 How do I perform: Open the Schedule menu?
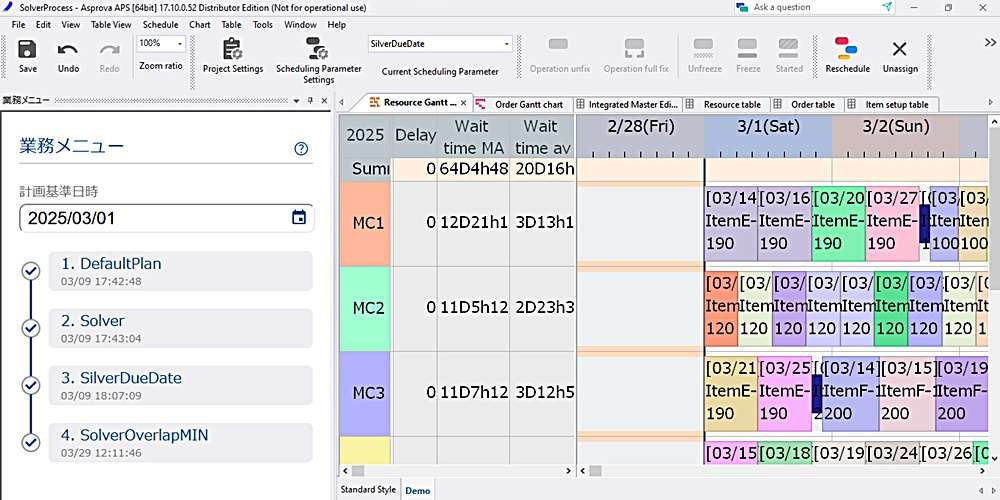point(160,24)
